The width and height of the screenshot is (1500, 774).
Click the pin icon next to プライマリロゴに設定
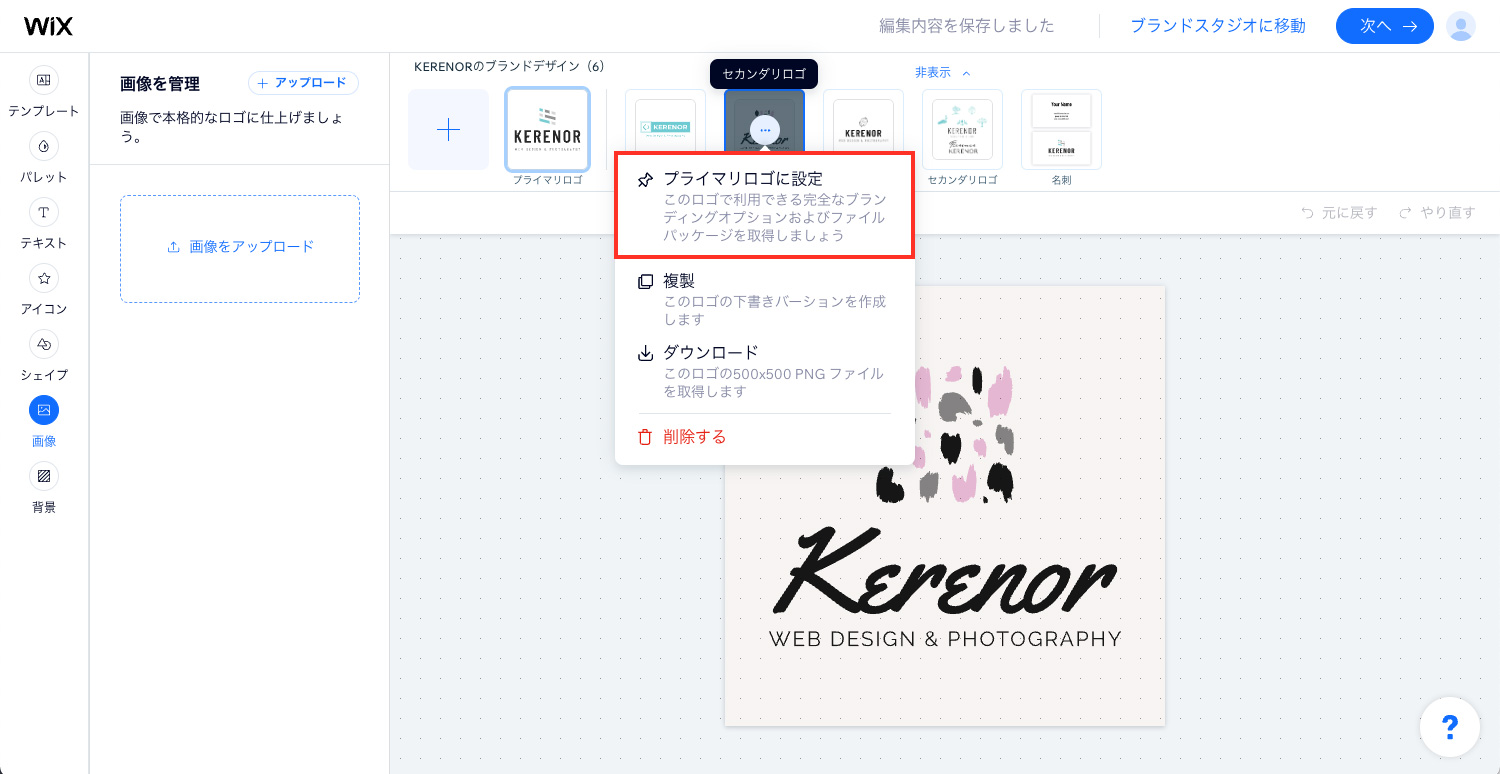(646, 180)
